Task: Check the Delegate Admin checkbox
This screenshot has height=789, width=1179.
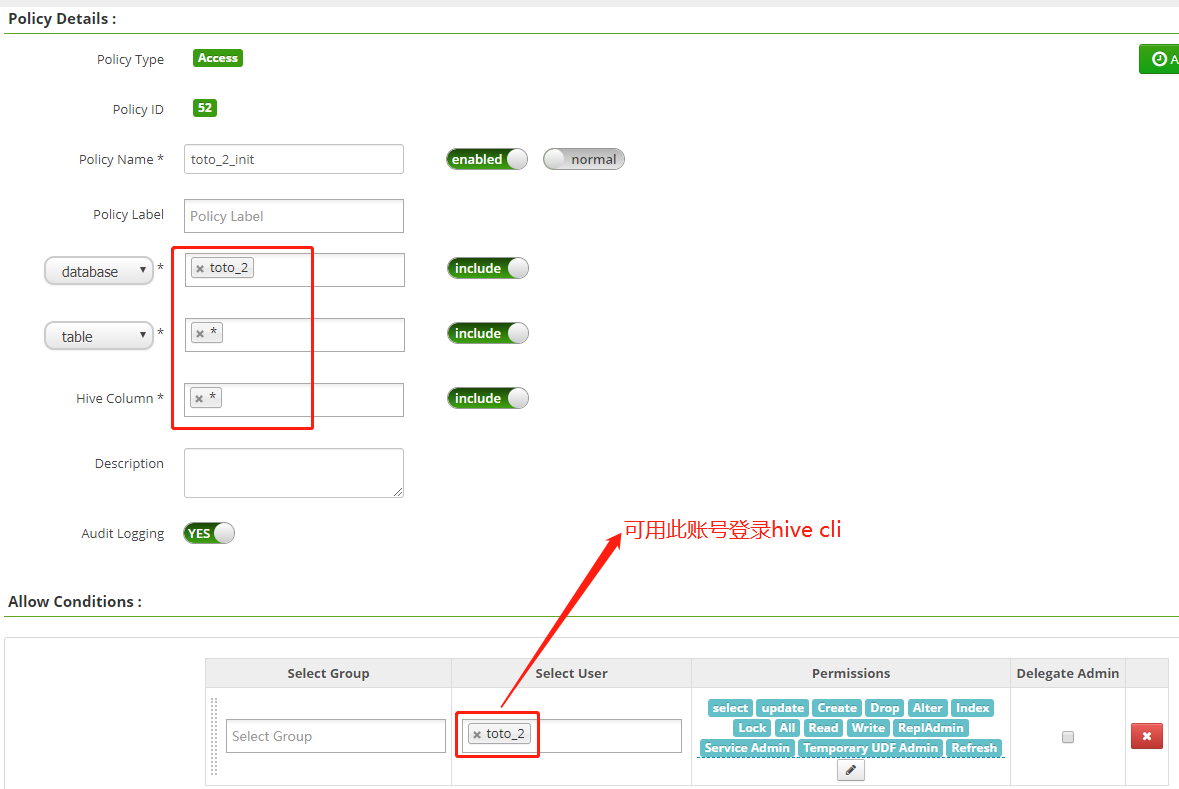Action: [1068, 737]
